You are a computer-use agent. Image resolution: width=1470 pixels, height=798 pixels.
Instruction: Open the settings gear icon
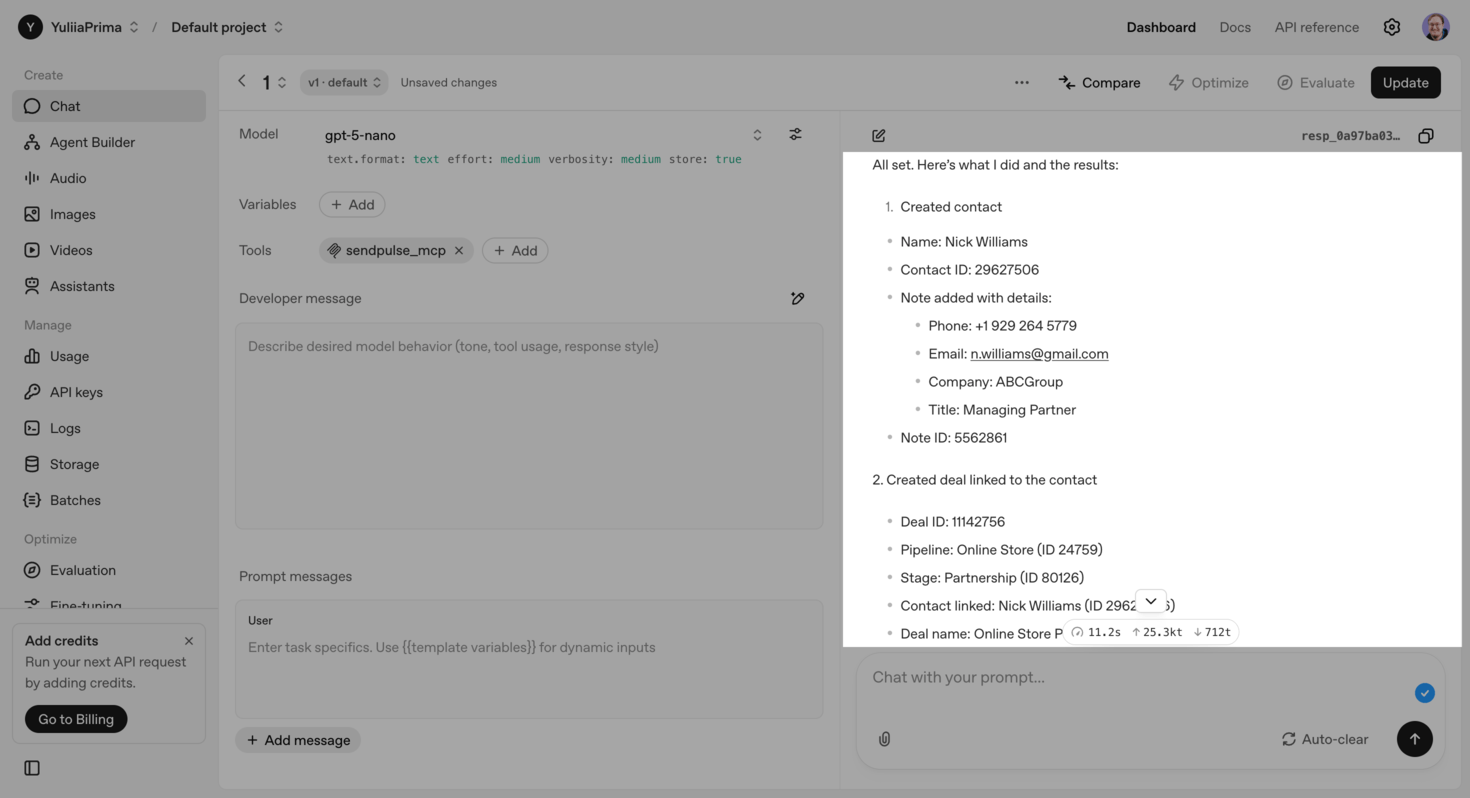pyautogui.click(x=1392, y=27)
